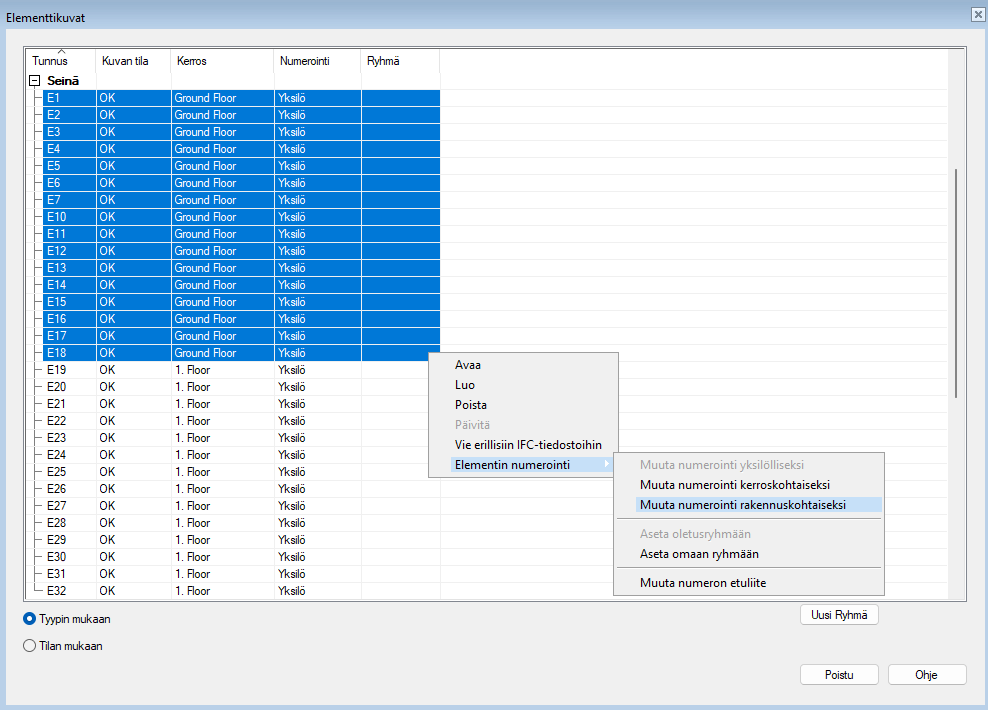Sort by the Kerros column header
Viewport: 988px width, 710px height.
coord(222,60)
